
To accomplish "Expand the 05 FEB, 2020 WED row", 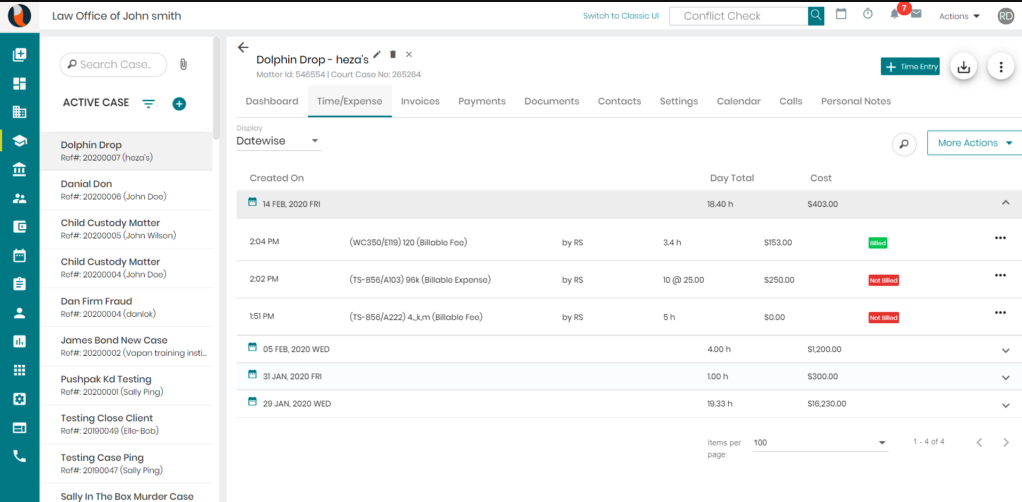I will coord(1005,350).
